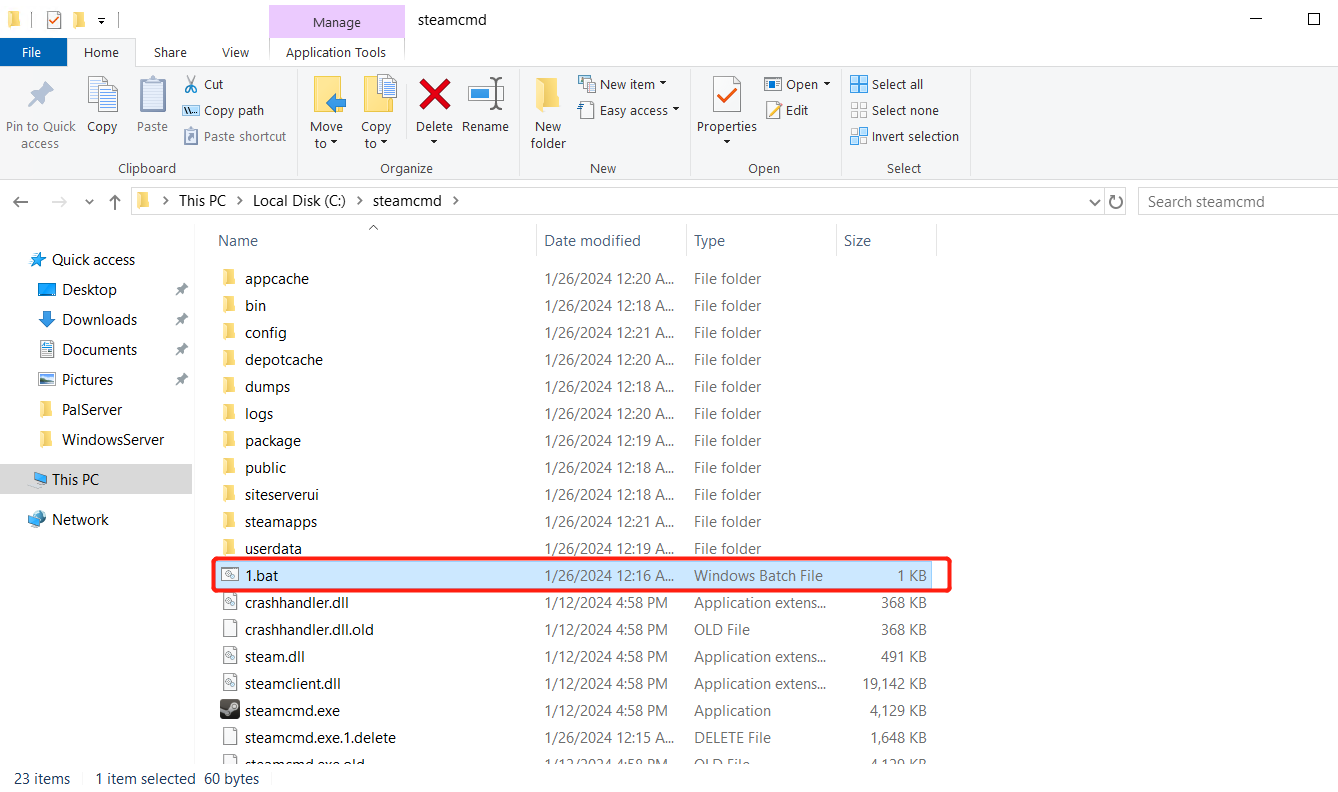Click the Manage contextual tab
The image size is (1338, 792).
337,22
